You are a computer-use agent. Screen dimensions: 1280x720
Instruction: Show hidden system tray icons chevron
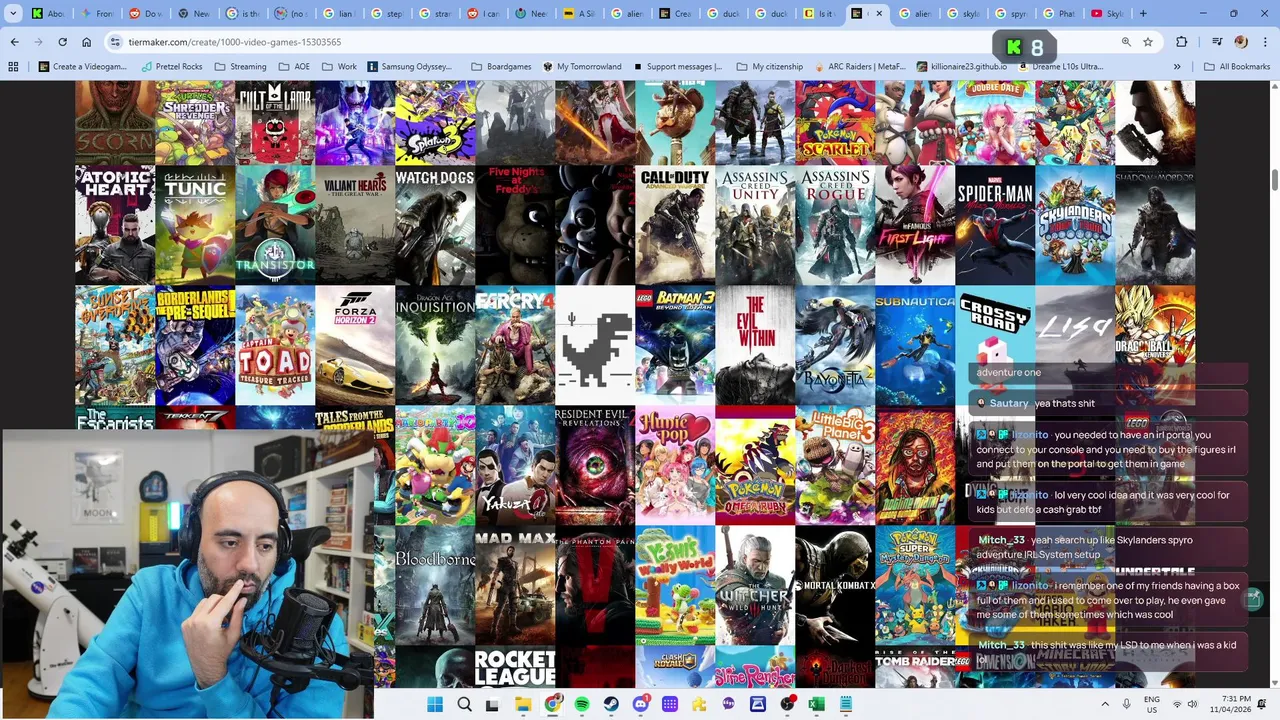pos(1105,704)
